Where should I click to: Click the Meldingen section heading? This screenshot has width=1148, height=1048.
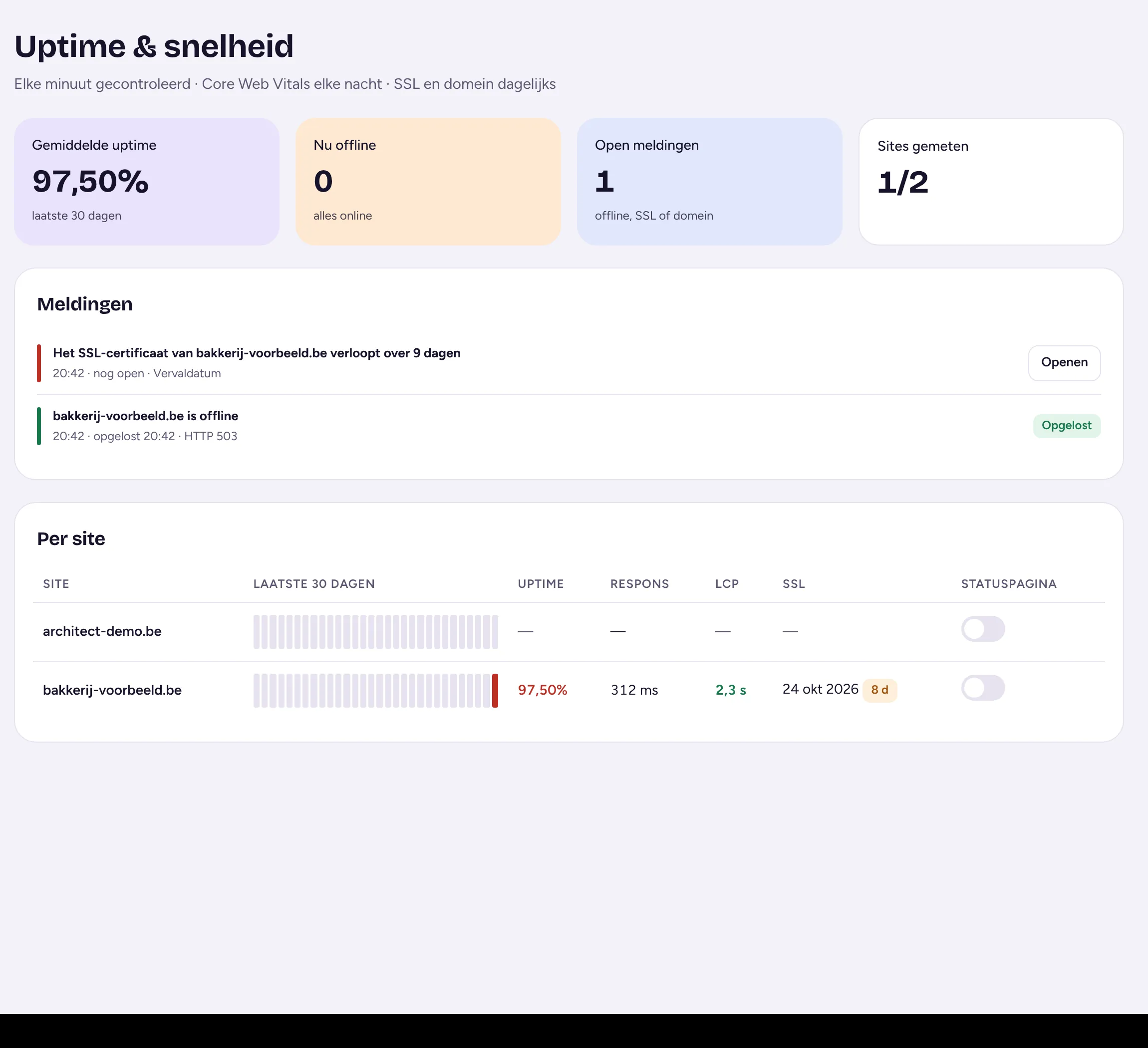click(85, 304)
